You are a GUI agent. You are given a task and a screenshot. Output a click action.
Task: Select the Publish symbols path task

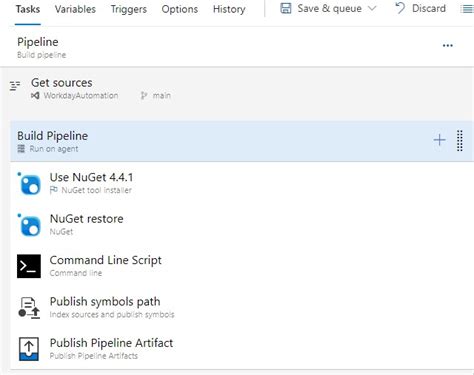[x=242, y=307]
